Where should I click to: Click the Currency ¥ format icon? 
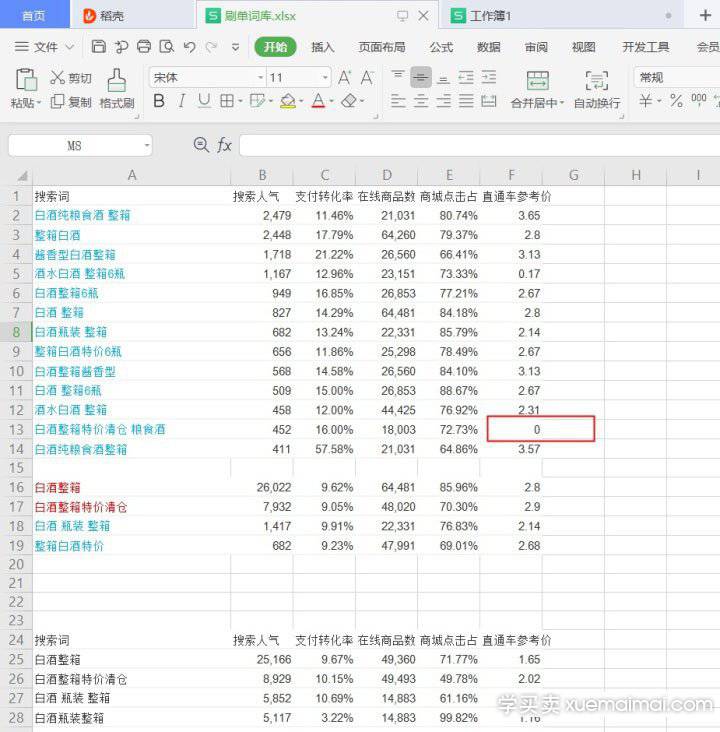[645, 100]
